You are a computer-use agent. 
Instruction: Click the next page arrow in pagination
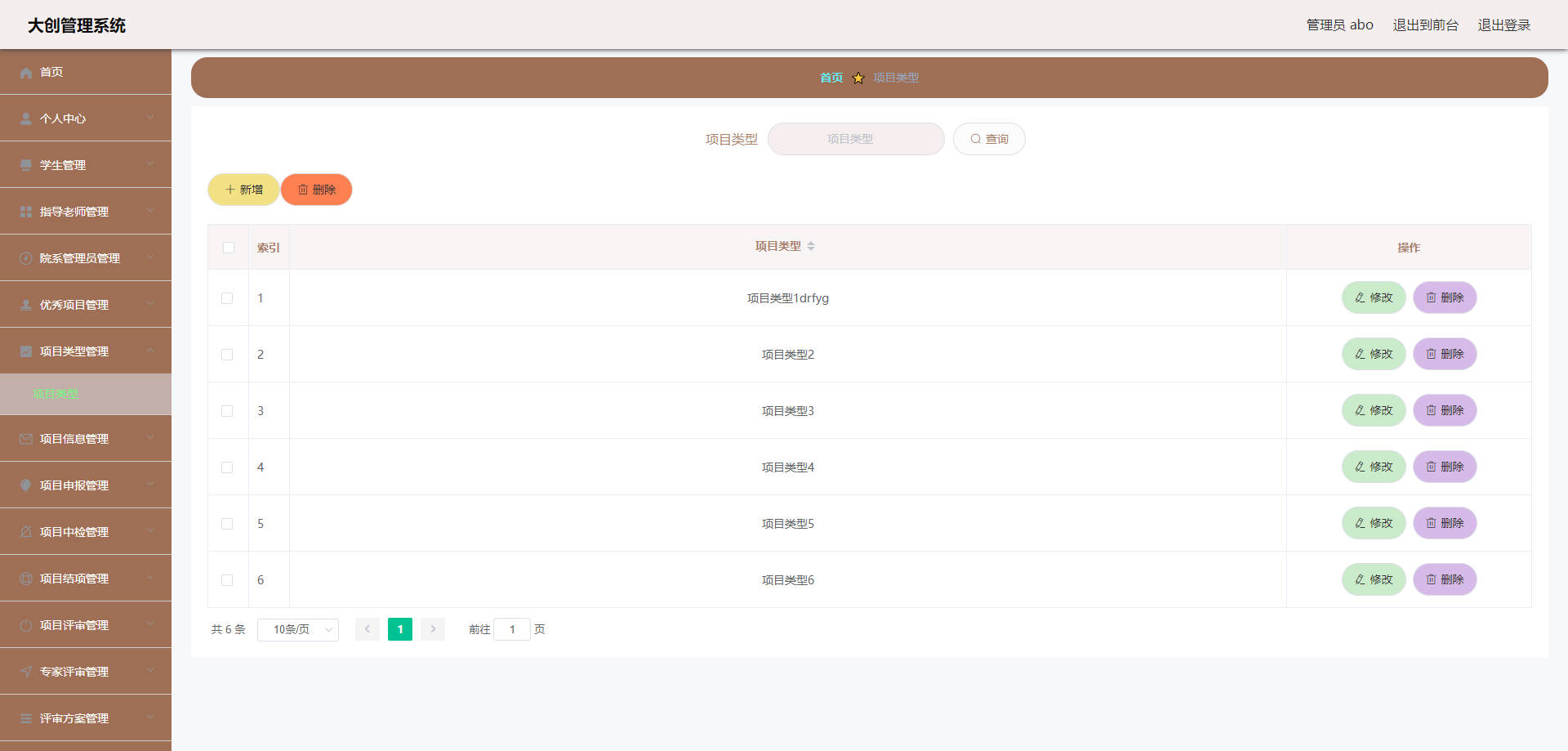click(x=433, y=629)
